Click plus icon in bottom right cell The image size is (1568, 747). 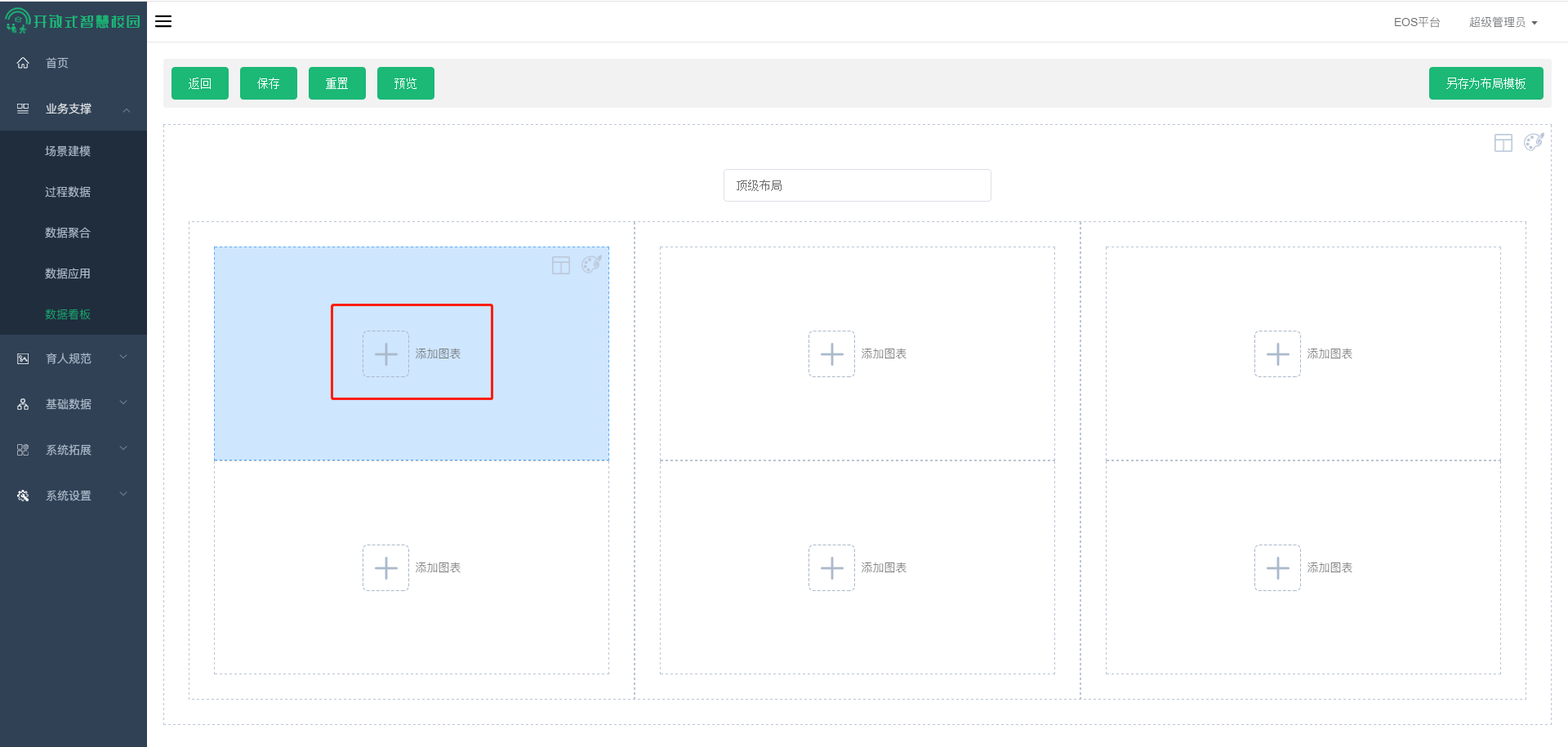click(1277, 567)
